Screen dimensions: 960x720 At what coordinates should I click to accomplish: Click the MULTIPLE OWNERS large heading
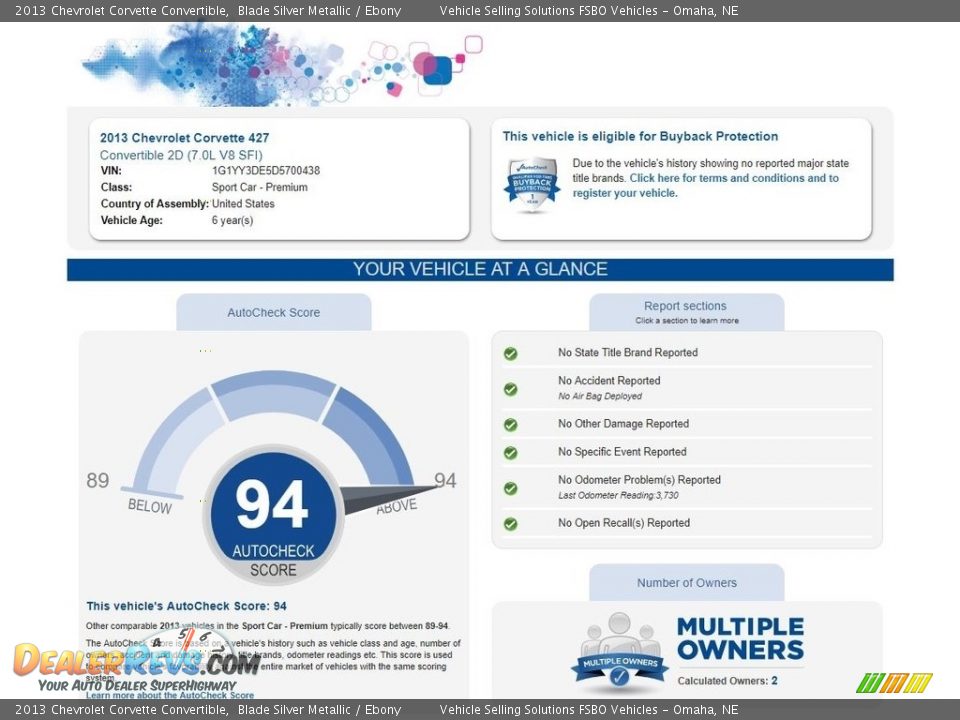pyautogui.click(x=740, y=639)
